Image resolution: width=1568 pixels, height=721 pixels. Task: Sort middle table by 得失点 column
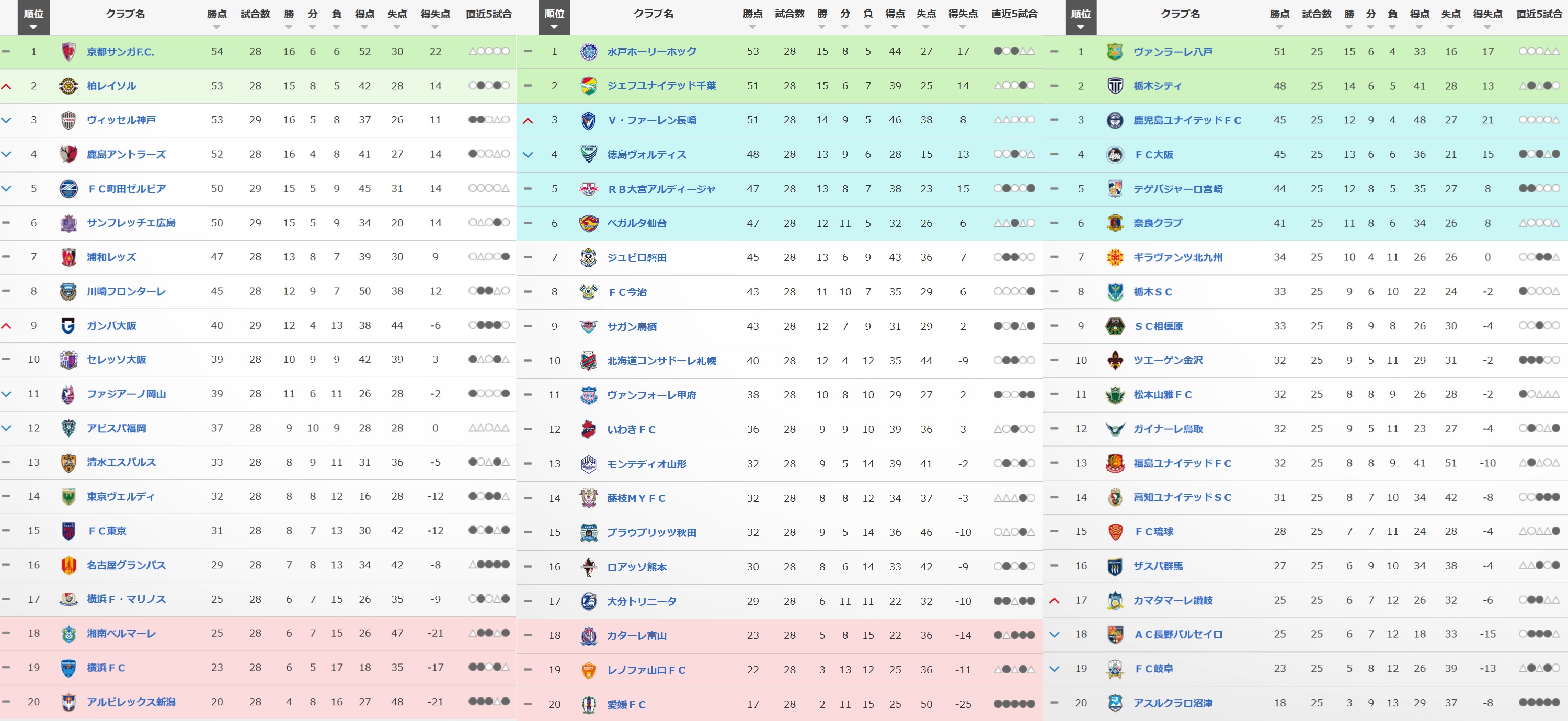coord(963,17)
